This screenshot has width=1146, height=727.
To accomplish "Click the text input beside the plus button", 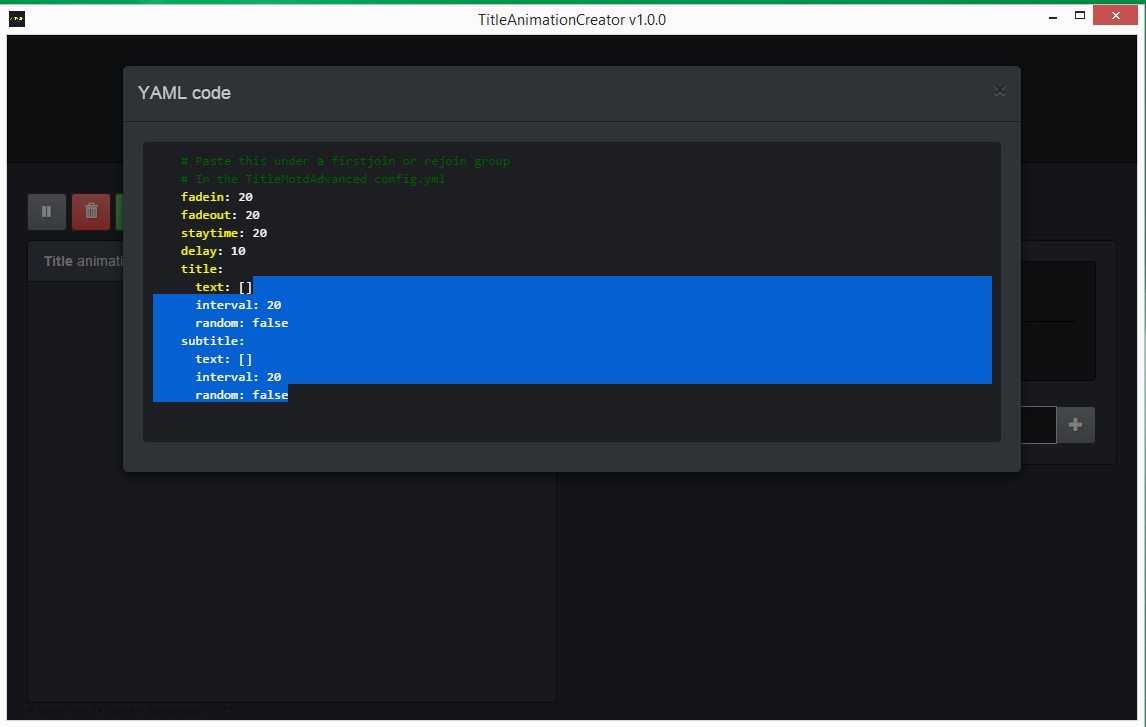I will 1038,425.
